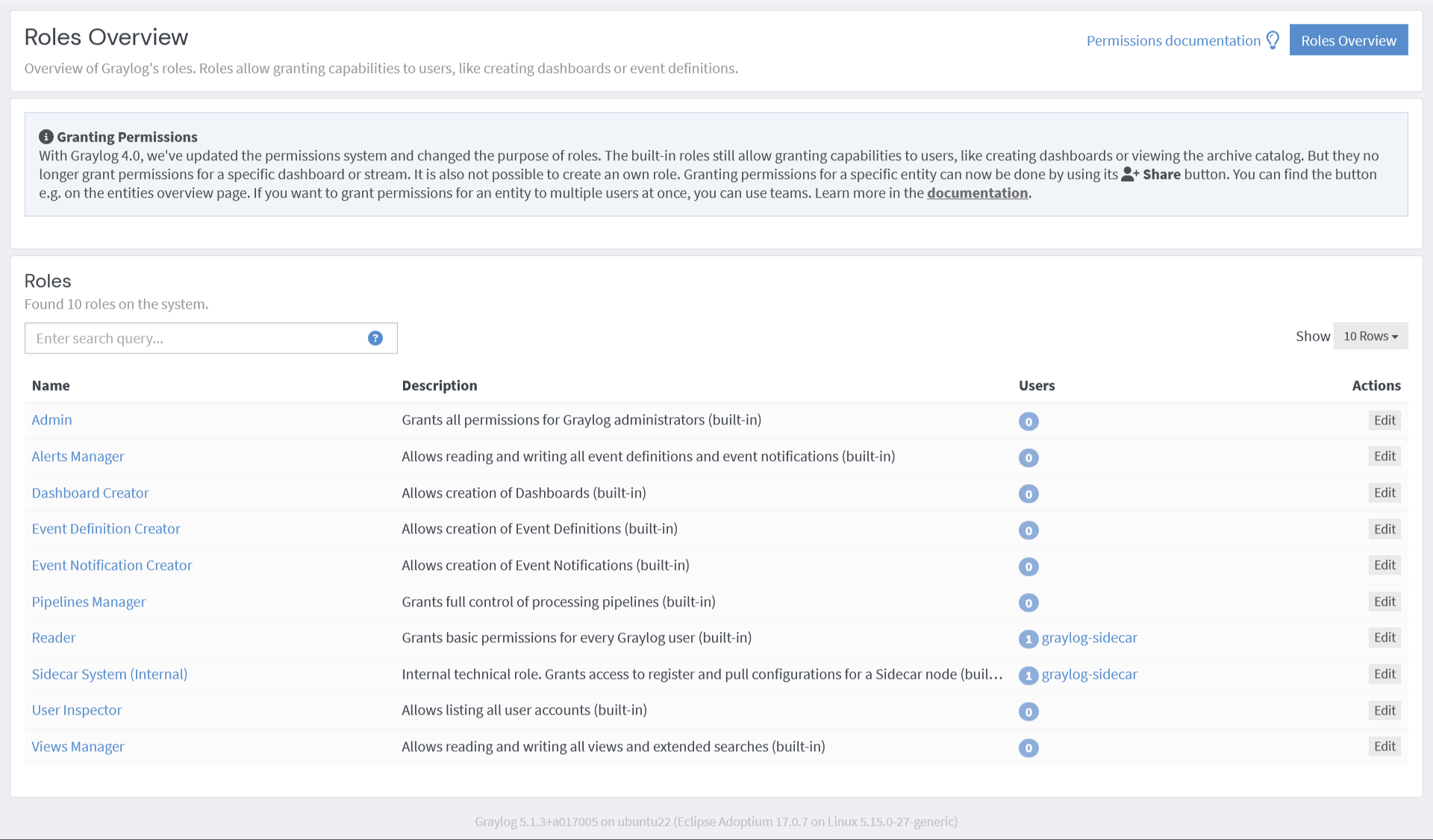Screen dimensions: 1433x840
Task: Open the Event Notification Creator role
Action: (x=112, y=565)
